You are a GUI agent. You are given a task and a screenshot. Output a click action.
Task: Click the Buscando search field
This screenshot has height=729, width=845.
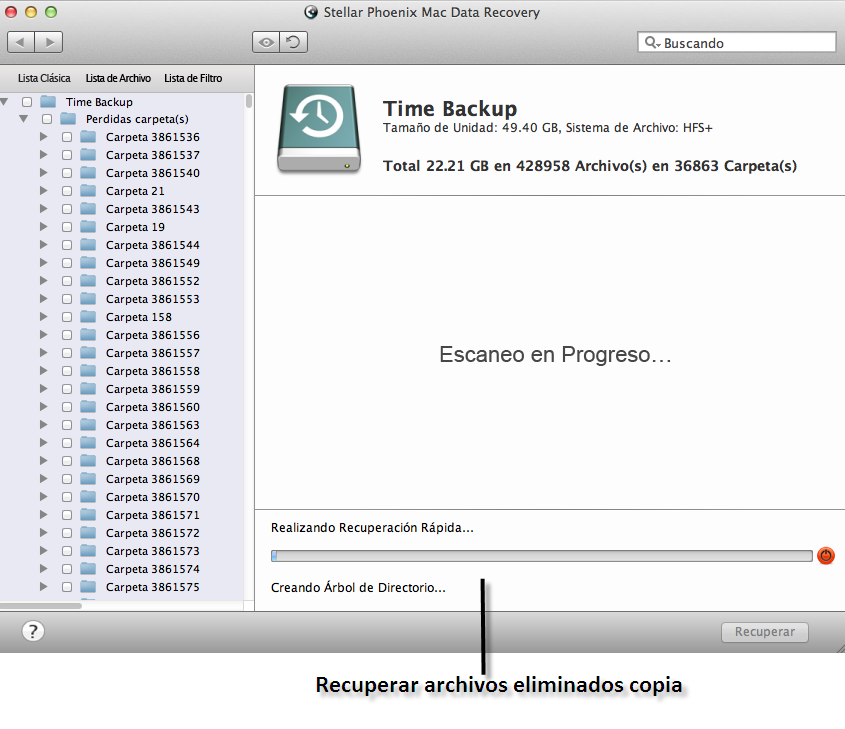[736, 42]
